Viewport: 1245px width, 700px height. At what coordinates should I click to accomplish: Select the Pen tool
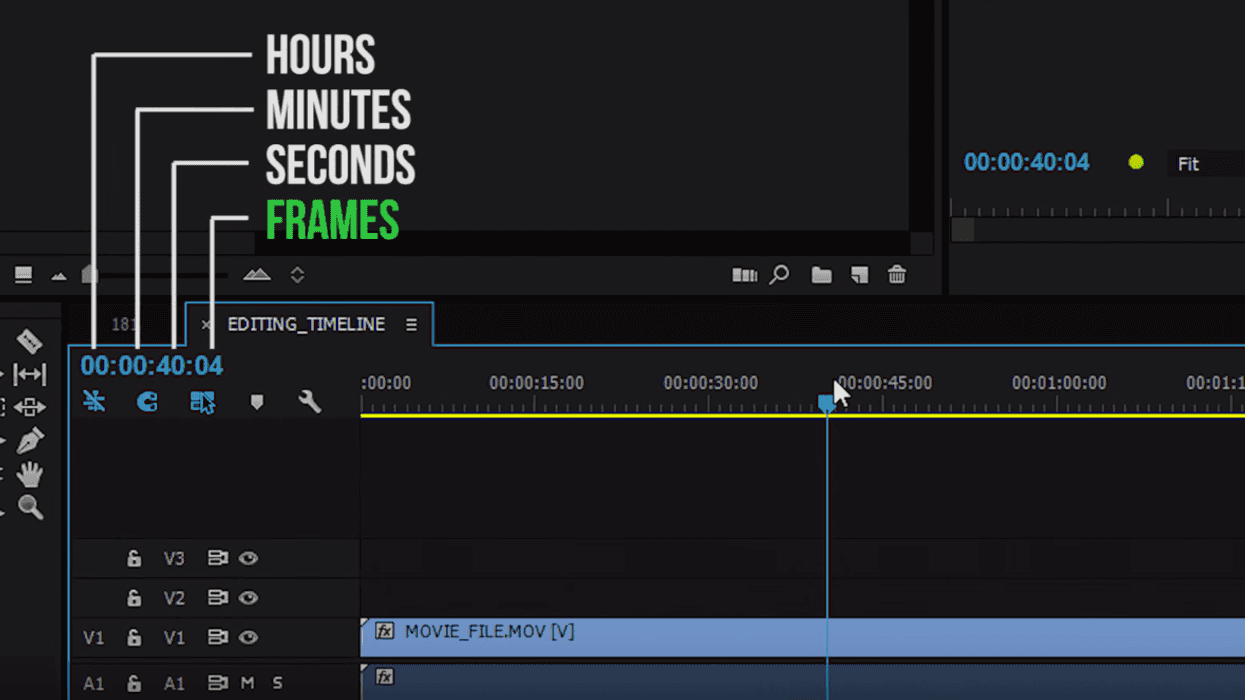pyautogui.click(x=29, y=440)
